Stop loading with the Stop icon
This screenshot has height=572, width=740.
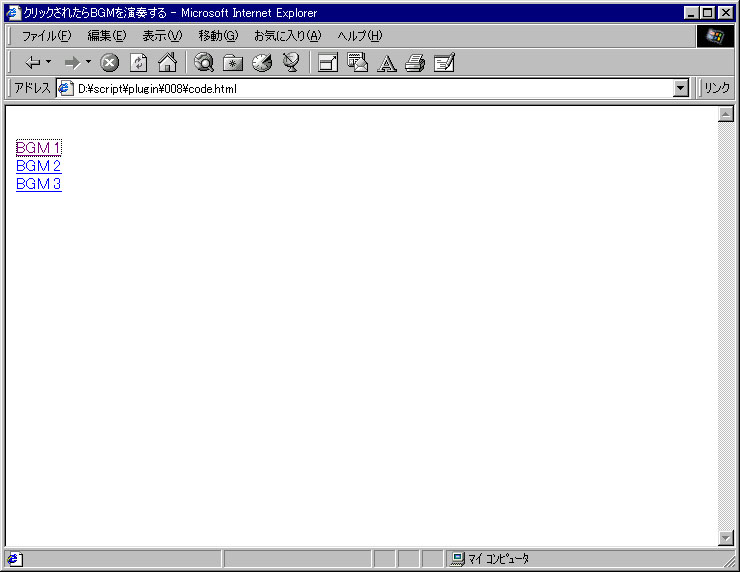click(x=109, y=62)
